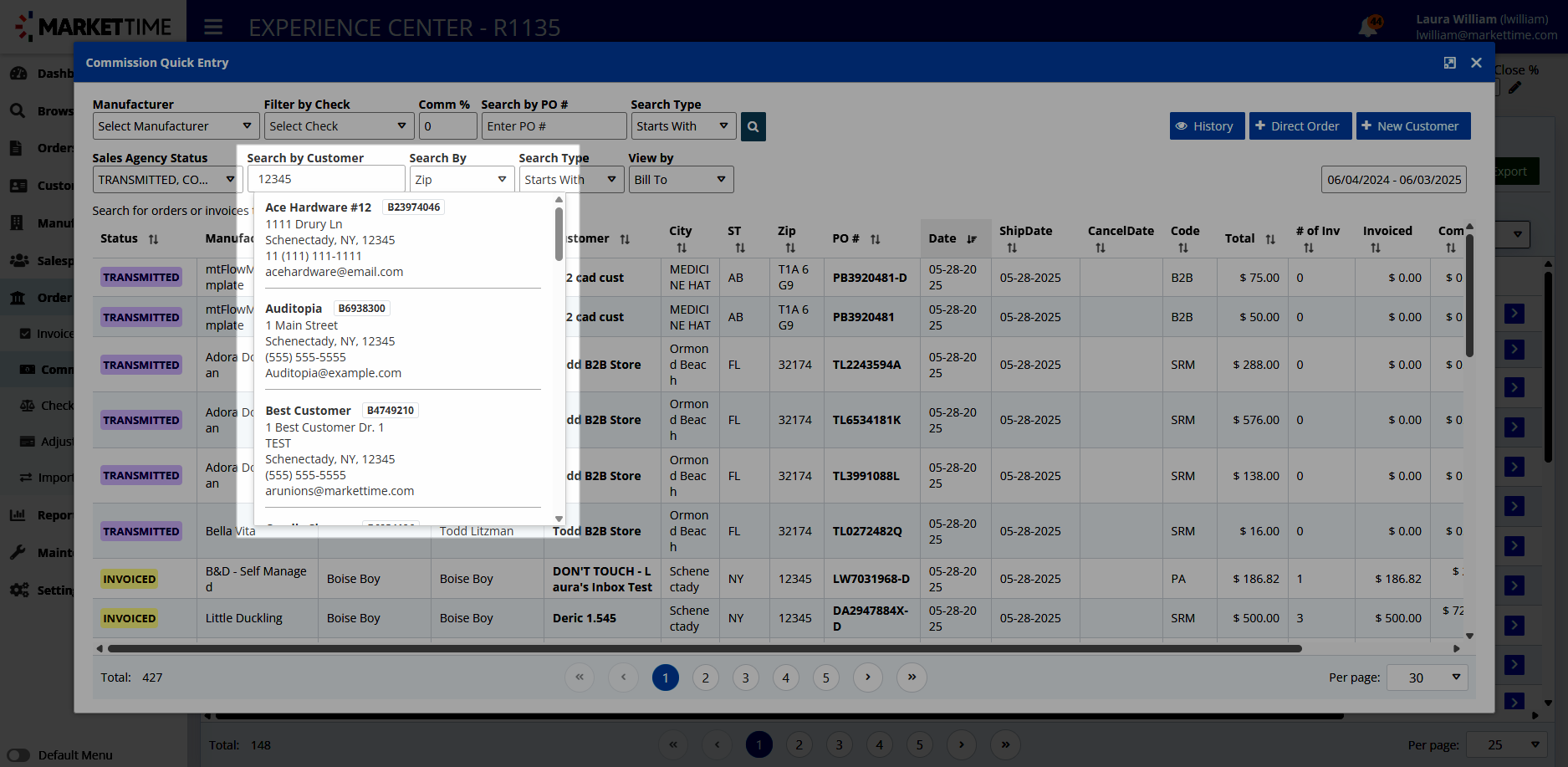Open the Invoices item in sidebar
1568x767 pixels.
coord(46,334)
